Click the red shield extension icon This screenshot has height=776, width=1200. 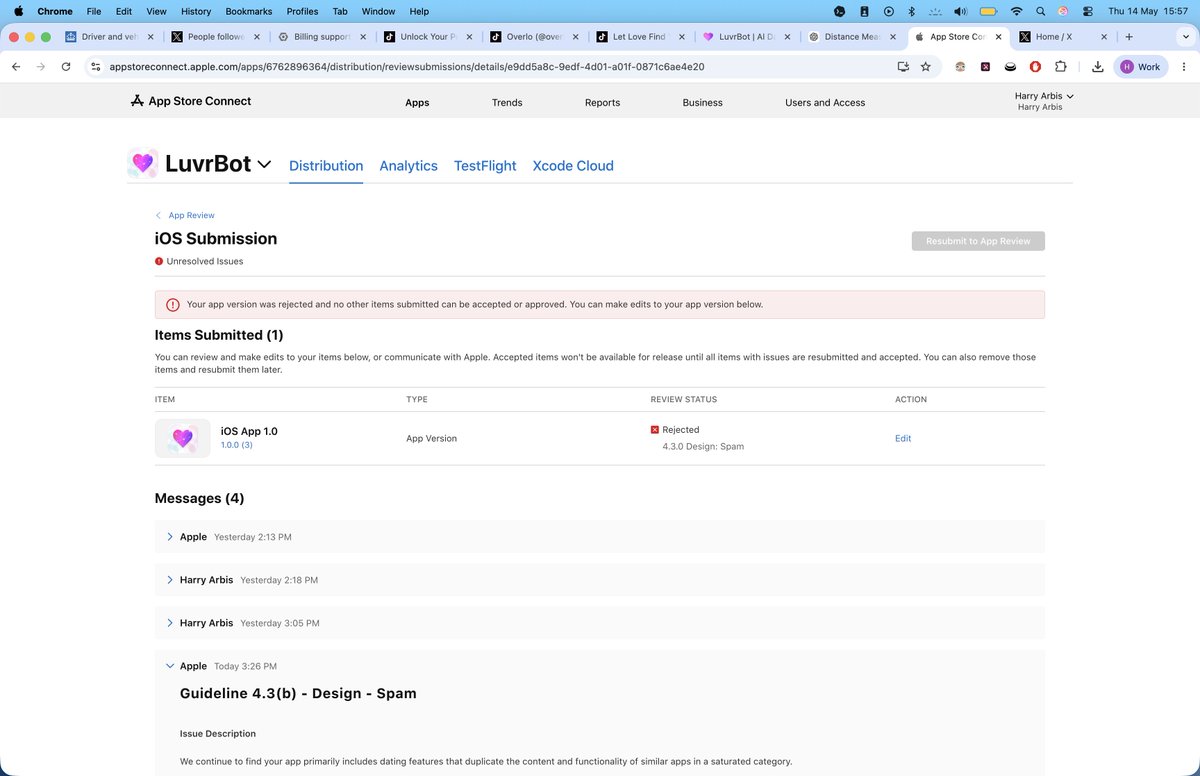pyautogui.click(x=1035, y=67)
